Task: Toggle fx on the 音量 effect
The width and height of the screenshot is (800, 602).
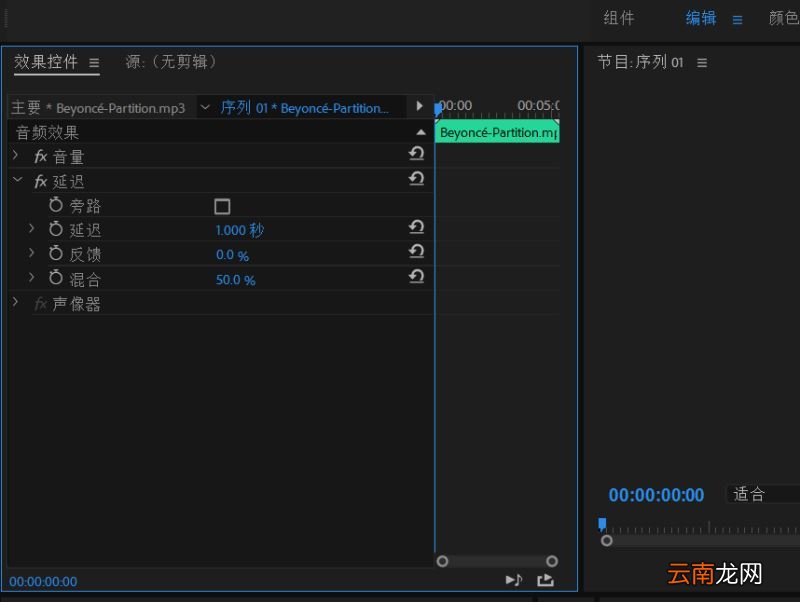Action: click(x=41, y=156)
